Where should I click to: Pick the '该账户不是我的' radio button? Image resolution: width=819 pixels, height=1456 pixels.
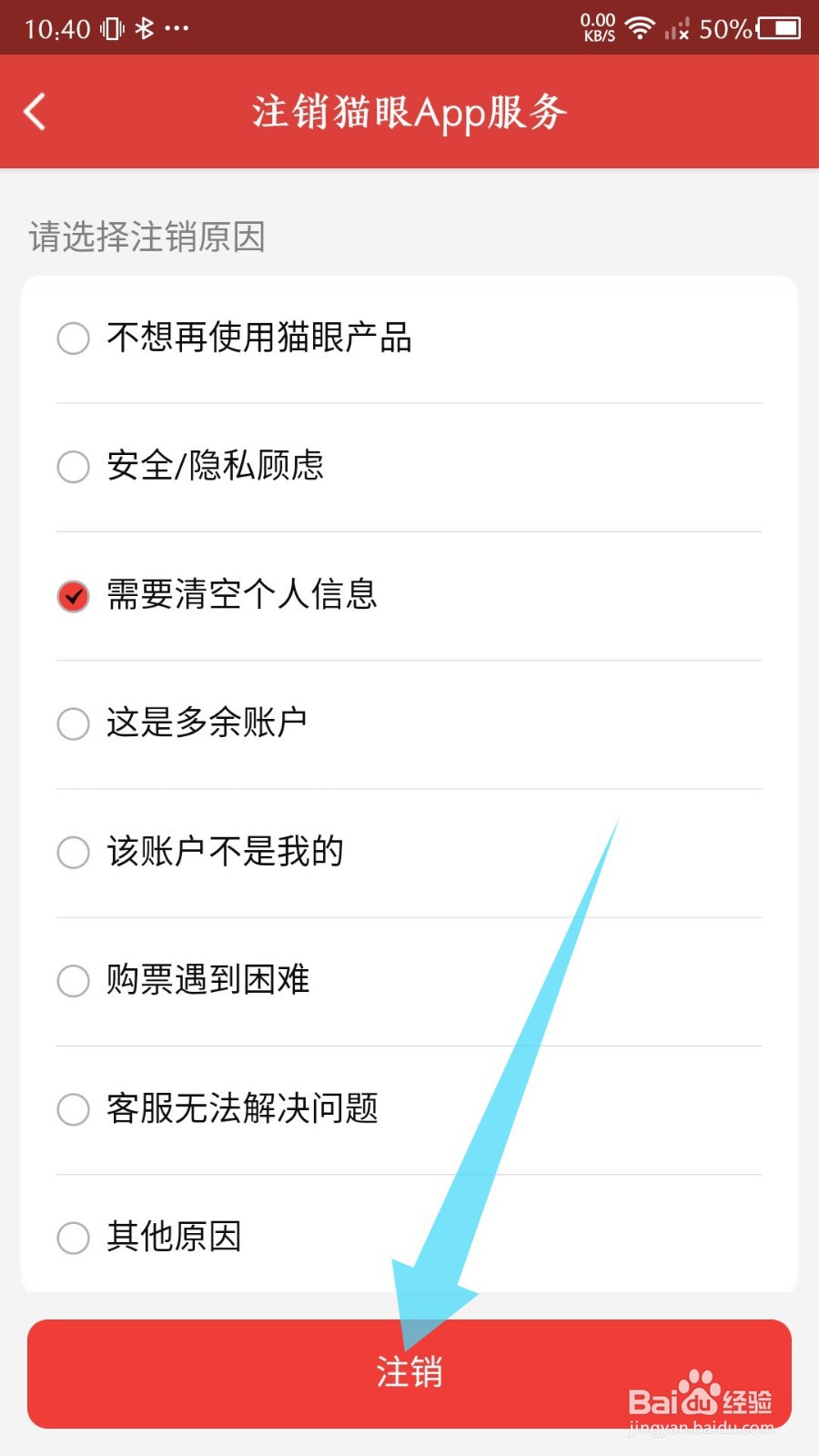coord(74,853)
